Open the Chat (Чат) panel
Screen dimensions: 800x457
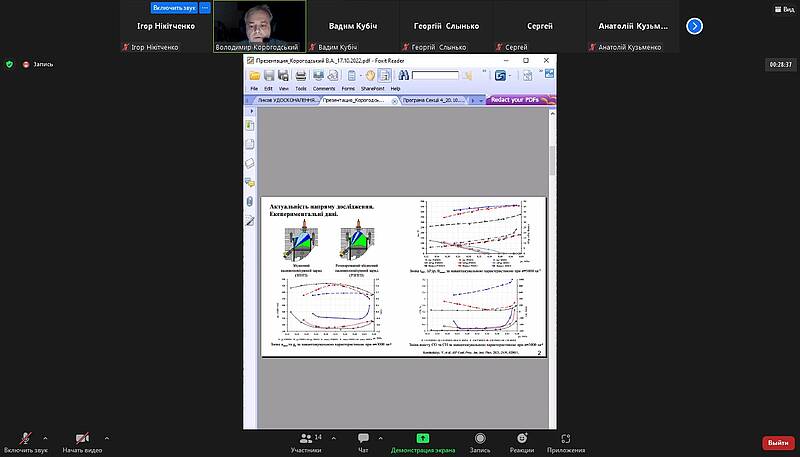point(363,441)
